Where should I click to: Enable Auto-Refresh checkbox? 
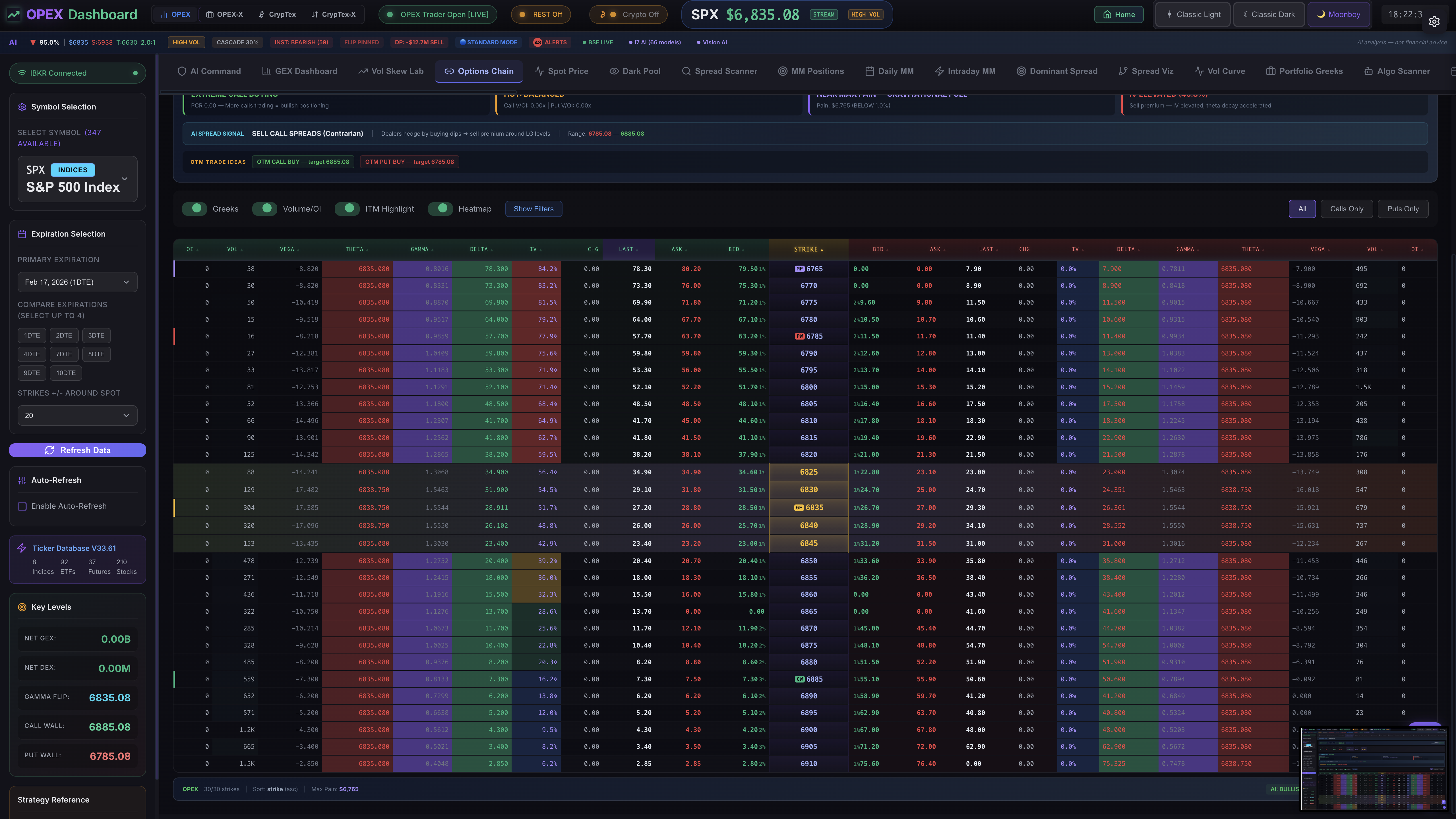tap(22, 506)
